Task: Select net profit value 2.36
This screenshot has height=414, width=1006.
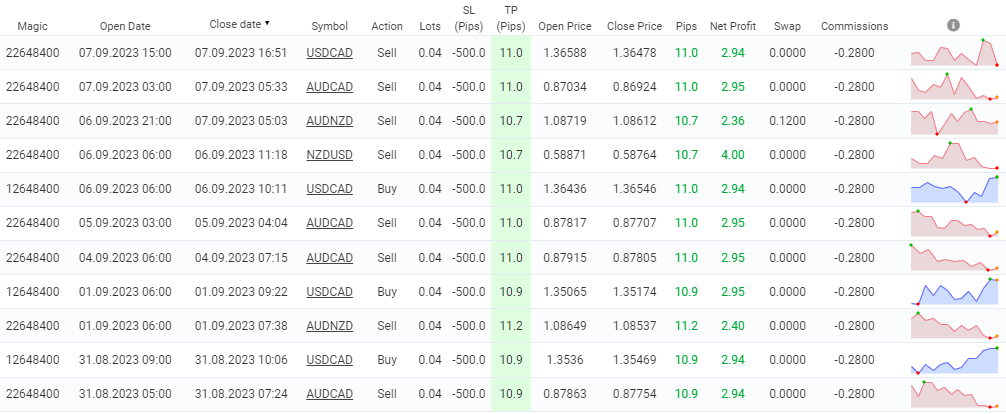Action: click(x=733, y=121)
